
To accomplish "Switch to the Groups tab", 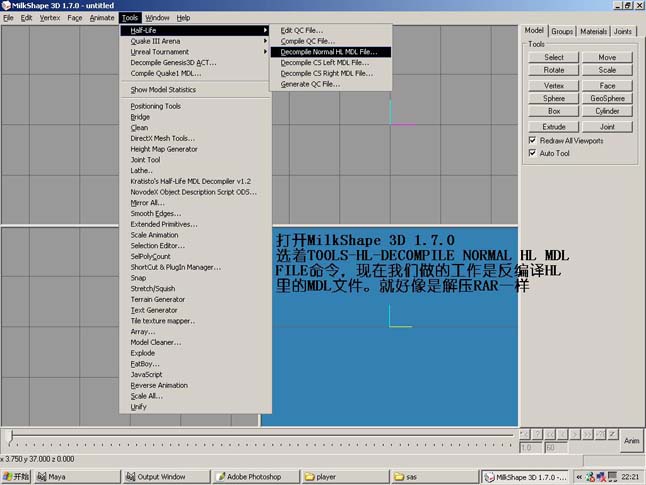I will (x=562, y=31).
